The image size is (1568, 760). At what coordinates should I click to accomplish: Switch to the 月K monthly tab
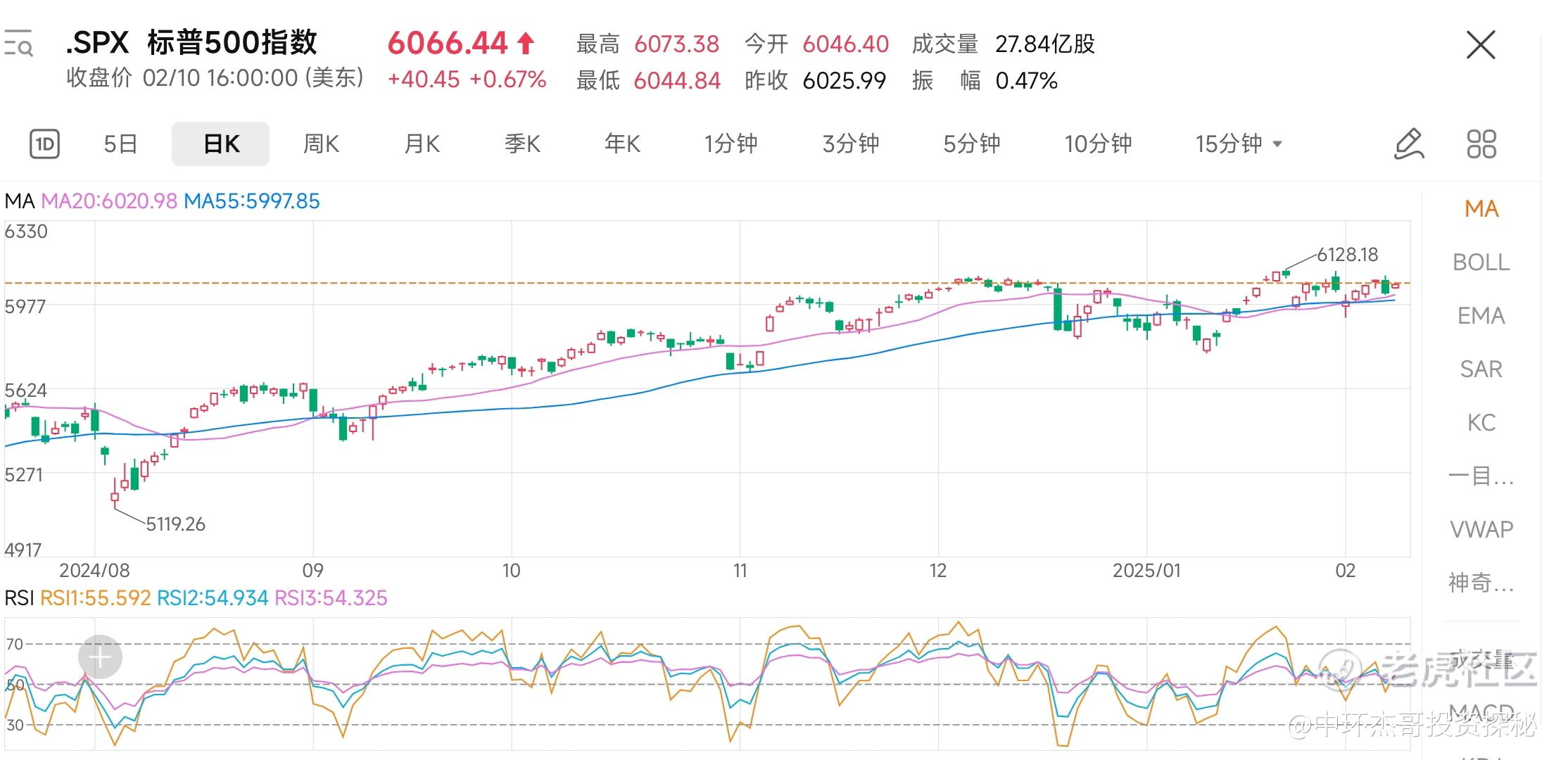422,144
